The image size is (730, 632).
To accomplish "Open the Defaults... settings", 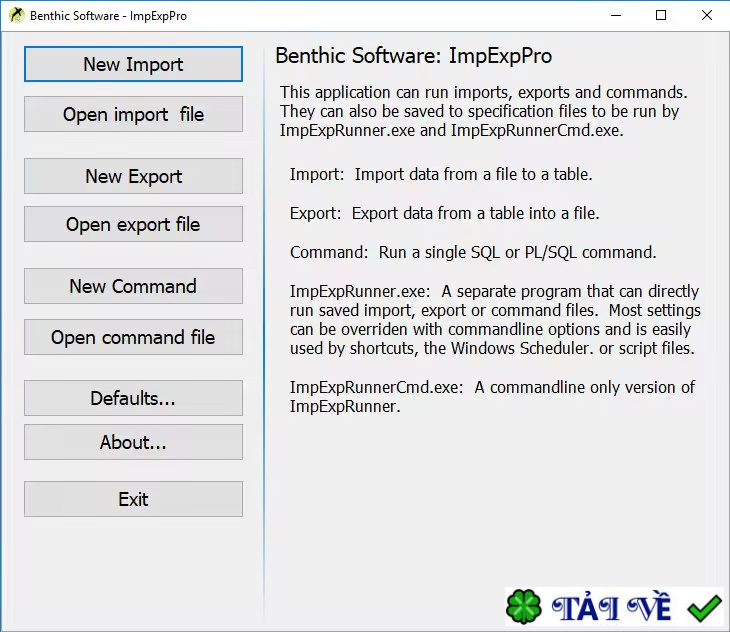I will point(133,398).
